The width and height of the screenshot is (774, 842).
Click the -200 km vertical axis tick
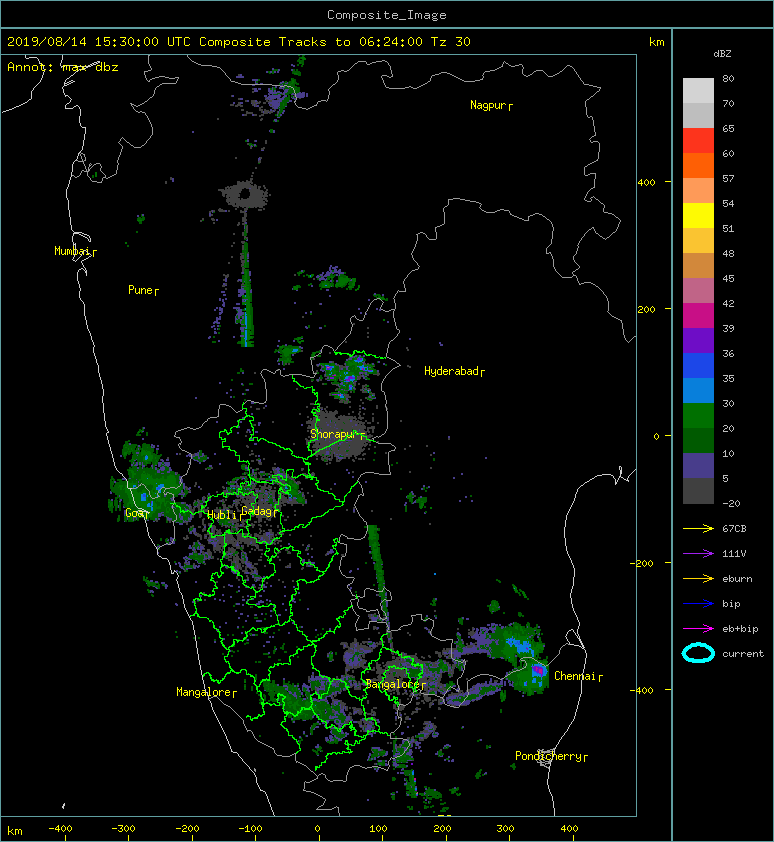tap(642, 563)
